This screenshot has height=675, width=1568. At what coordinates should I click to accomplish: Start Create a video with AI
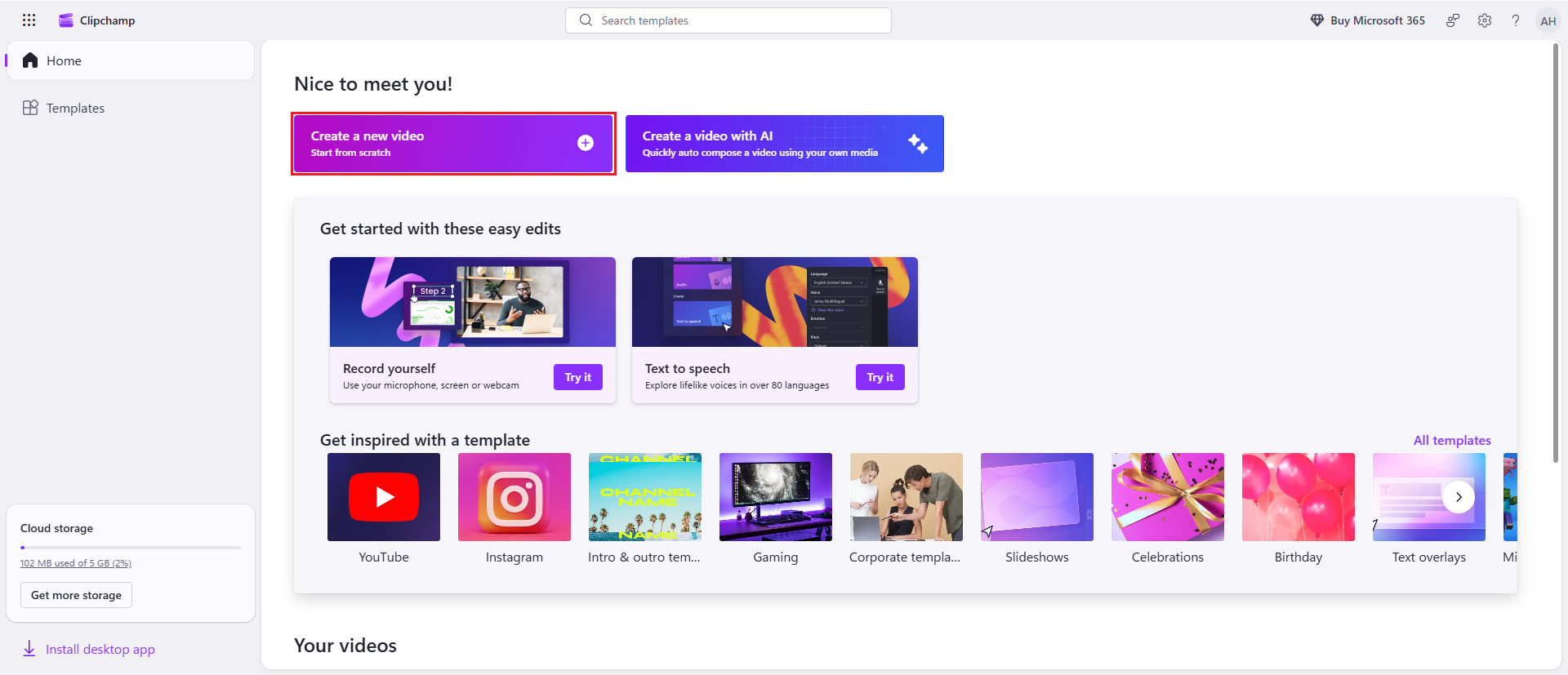785,144
